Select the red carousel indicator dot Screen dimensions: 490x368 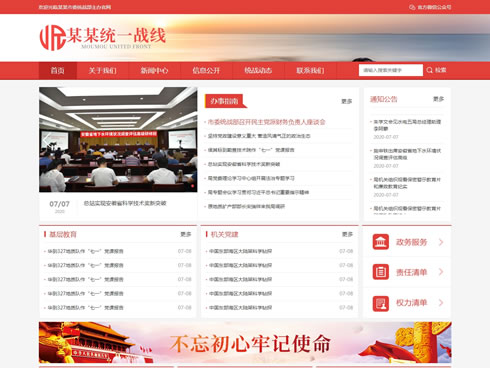coord(193,186)
